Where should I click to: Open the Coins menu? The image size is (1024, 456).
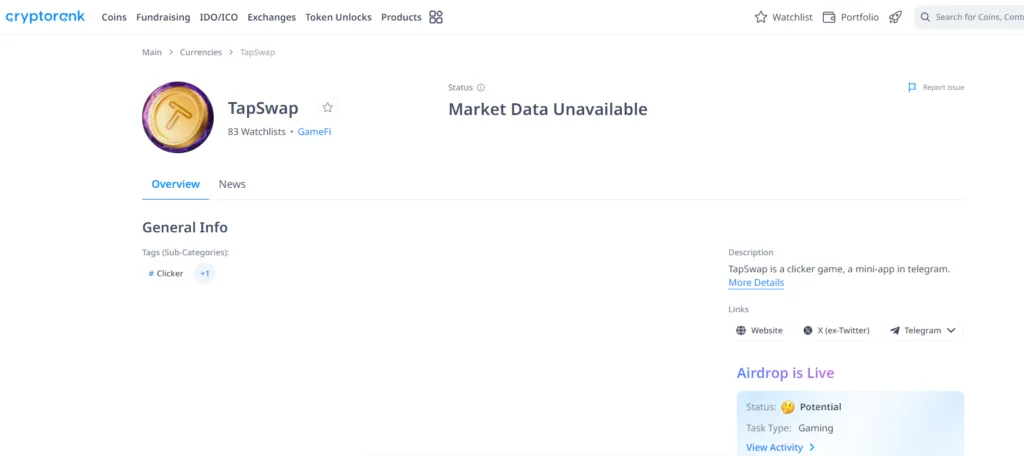[114, 17]
